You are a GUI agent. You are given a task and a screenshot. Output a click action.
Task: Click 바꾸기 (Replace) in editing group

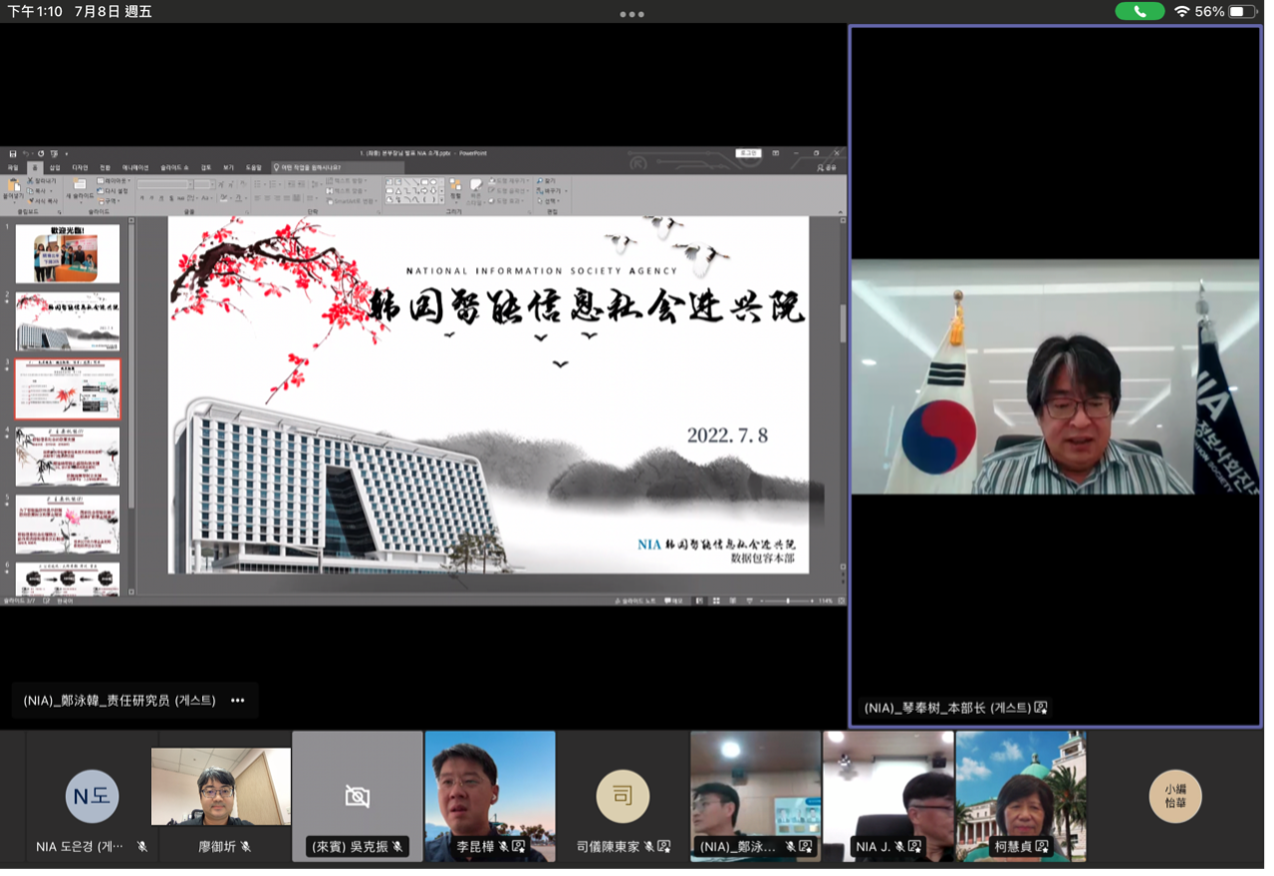(551, 191)
